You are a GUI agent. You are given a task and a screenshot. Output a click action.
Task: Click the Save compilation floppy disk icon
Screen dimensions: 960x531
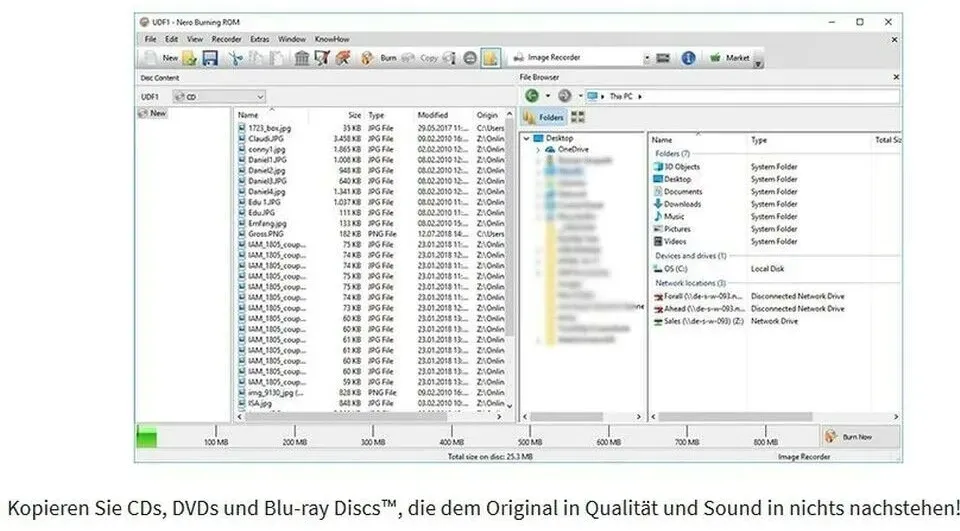point(210,58)
